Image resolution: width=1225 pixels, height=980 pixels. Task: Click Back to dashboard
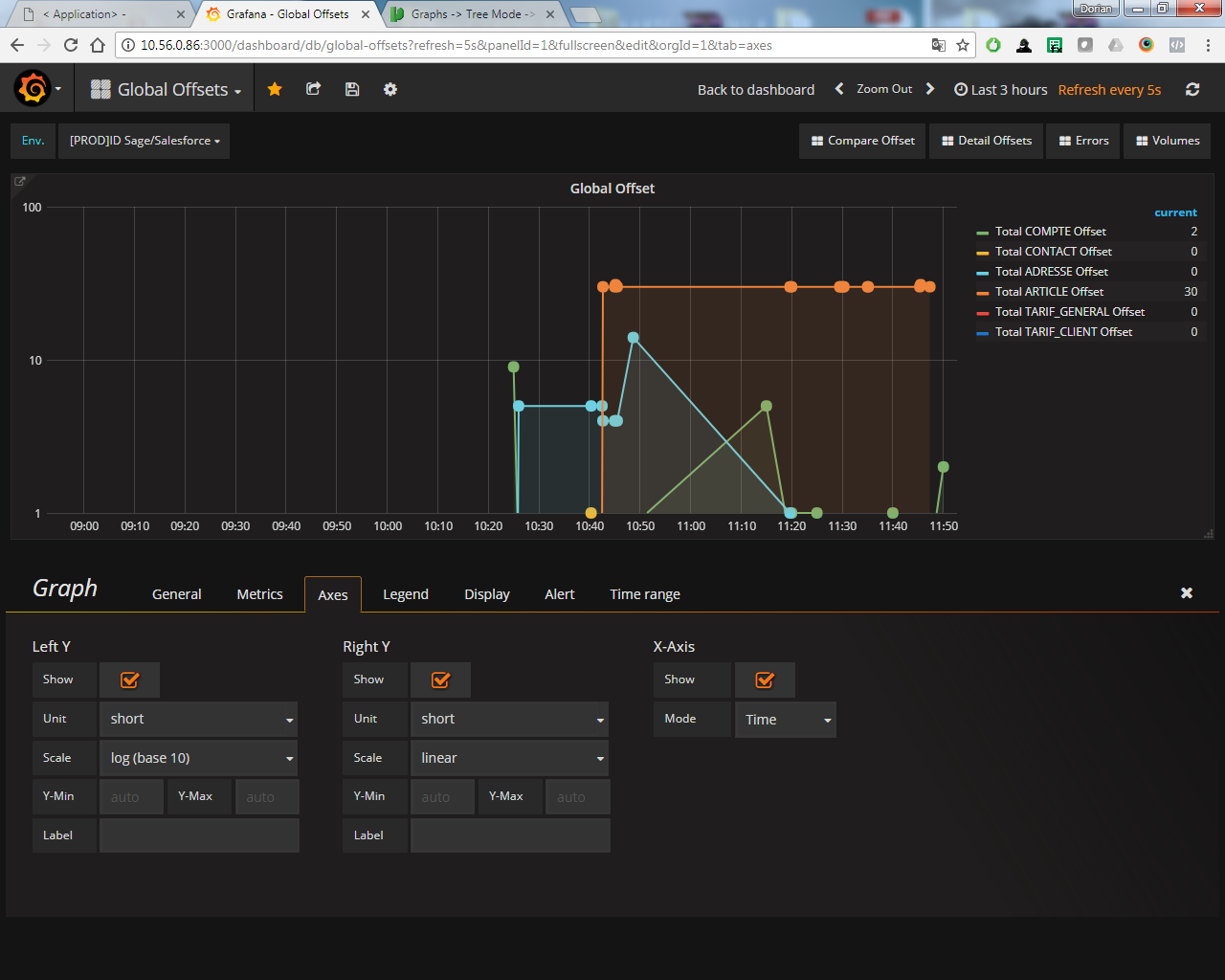tap(755, 88)
